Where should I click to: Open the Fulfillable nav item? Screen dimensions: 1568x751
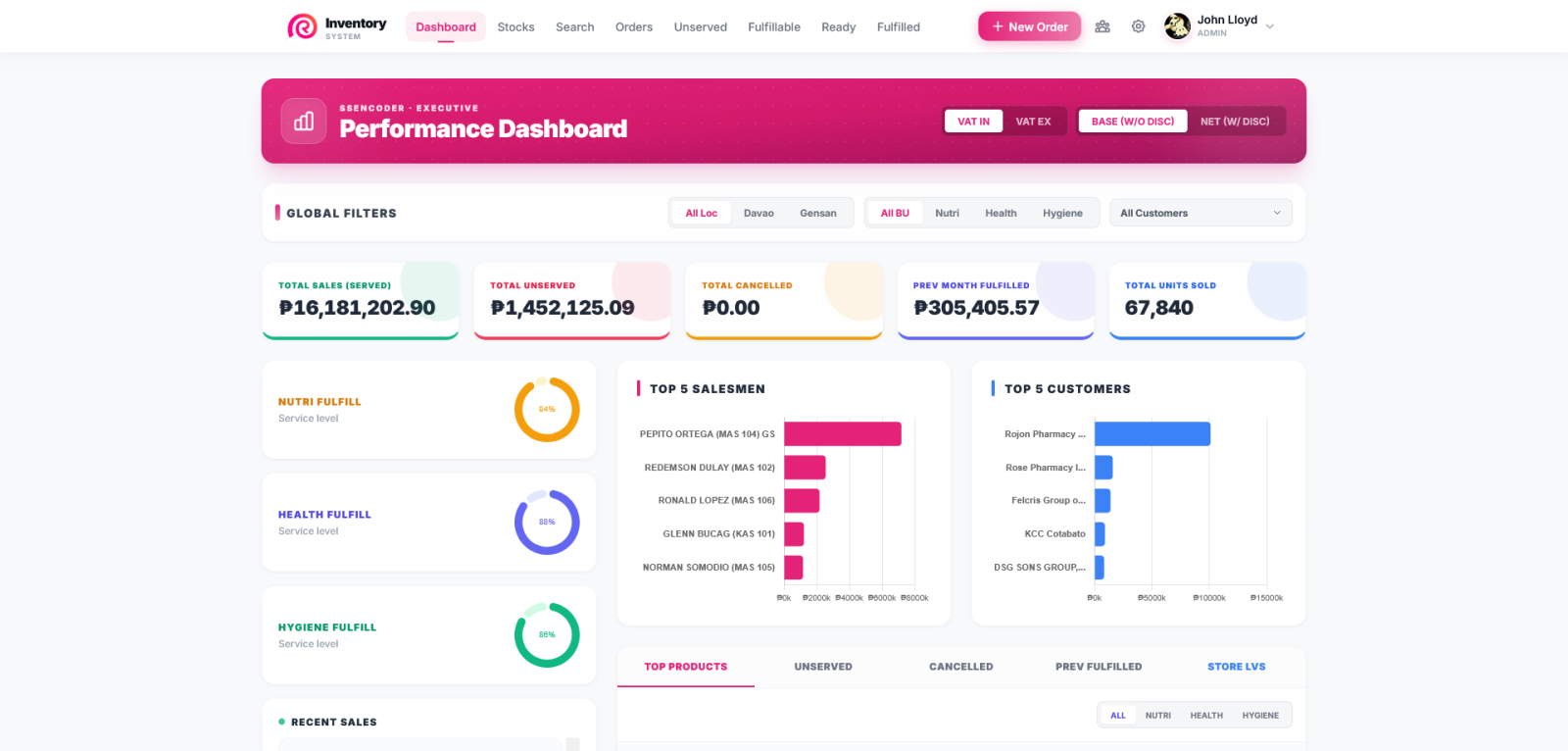(x=774, y=26)
